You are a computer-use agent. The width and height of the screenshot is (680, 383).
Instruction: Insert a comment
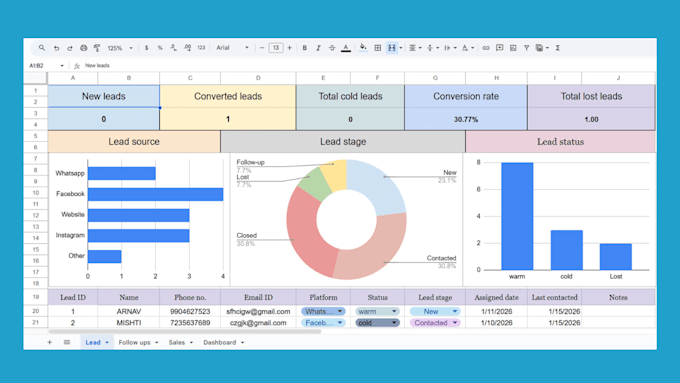click(x=500, y=48)
